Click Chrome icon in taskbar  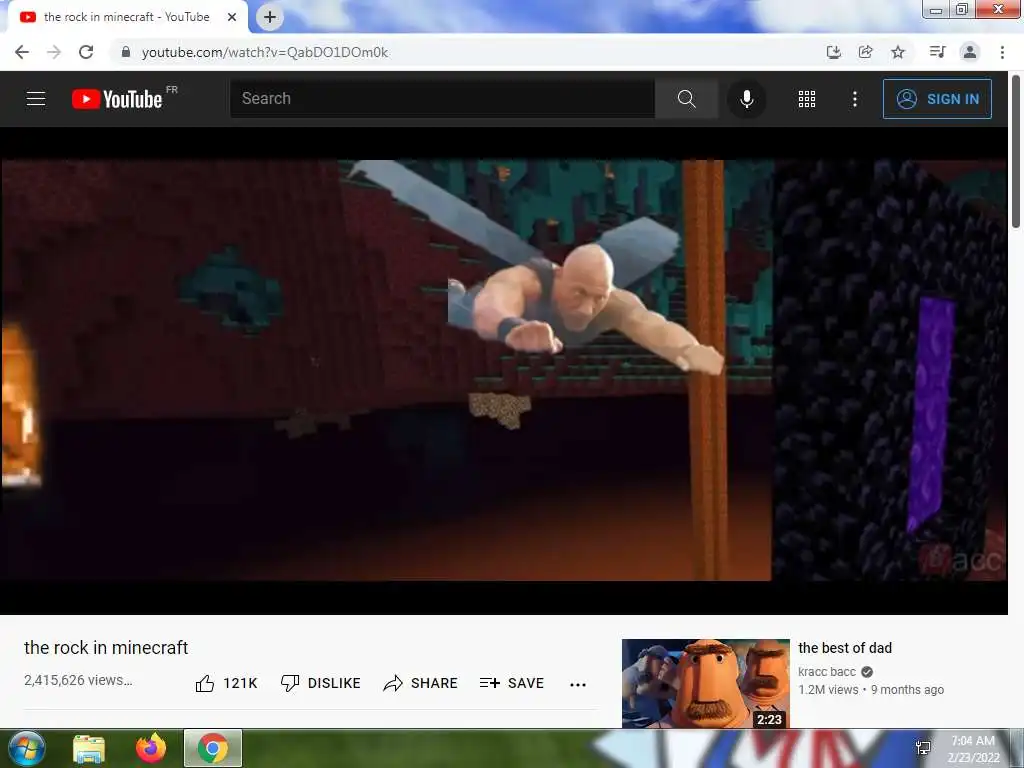pyautogui.click(x=213, y=748)
